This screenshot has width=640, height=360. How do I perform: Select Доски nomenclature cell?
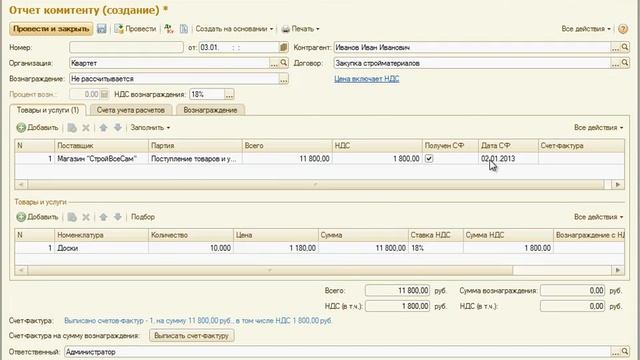(x=101, y=248)
